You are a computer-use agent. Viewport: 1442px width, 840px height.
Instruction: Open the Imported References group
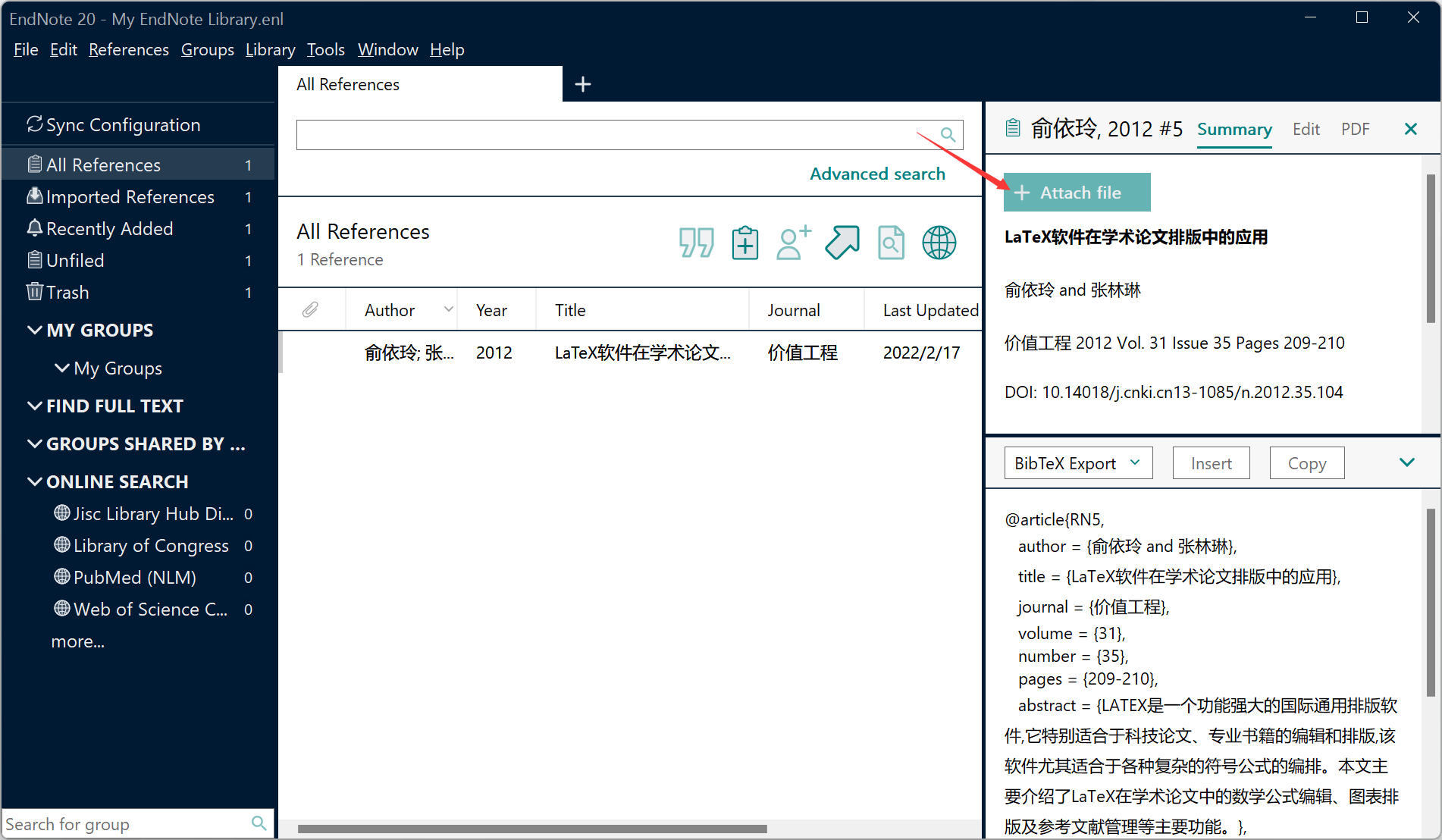[138, 197]
